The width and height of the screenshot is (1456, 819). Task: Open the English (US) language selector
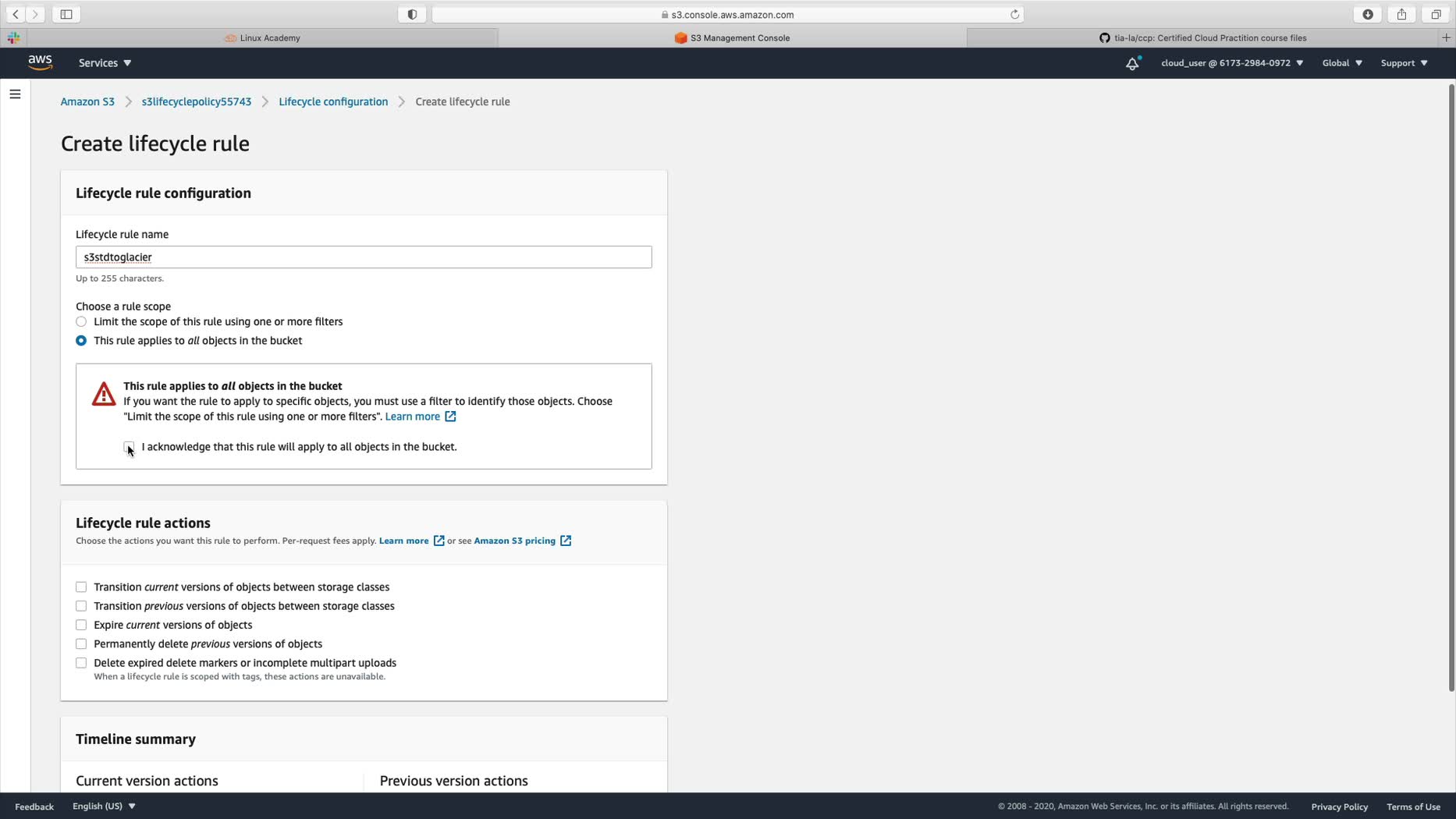pos(104,807)
